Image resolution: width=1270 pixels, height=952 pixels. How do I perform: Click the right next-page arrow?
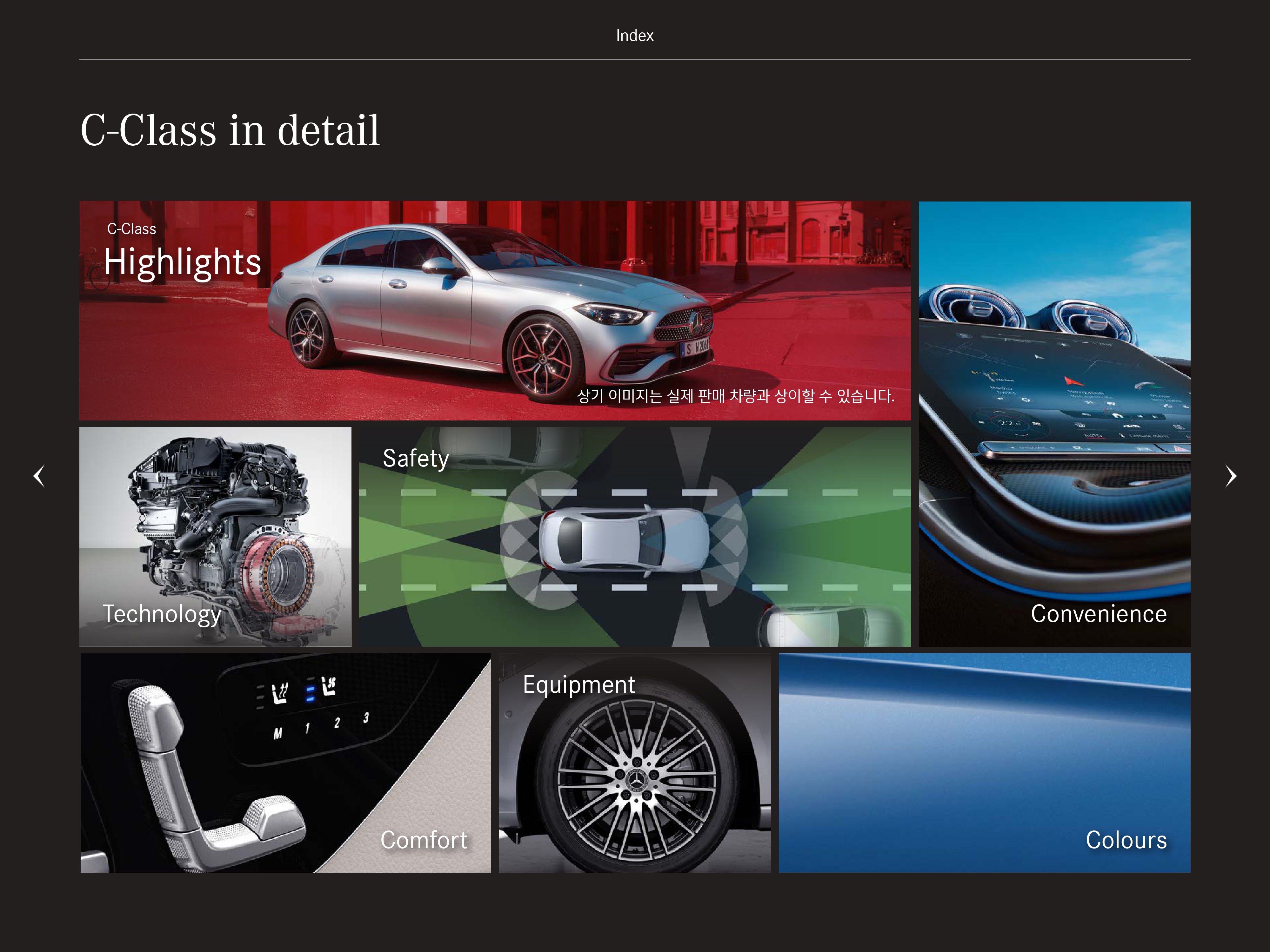click(x=1230, y=476)
